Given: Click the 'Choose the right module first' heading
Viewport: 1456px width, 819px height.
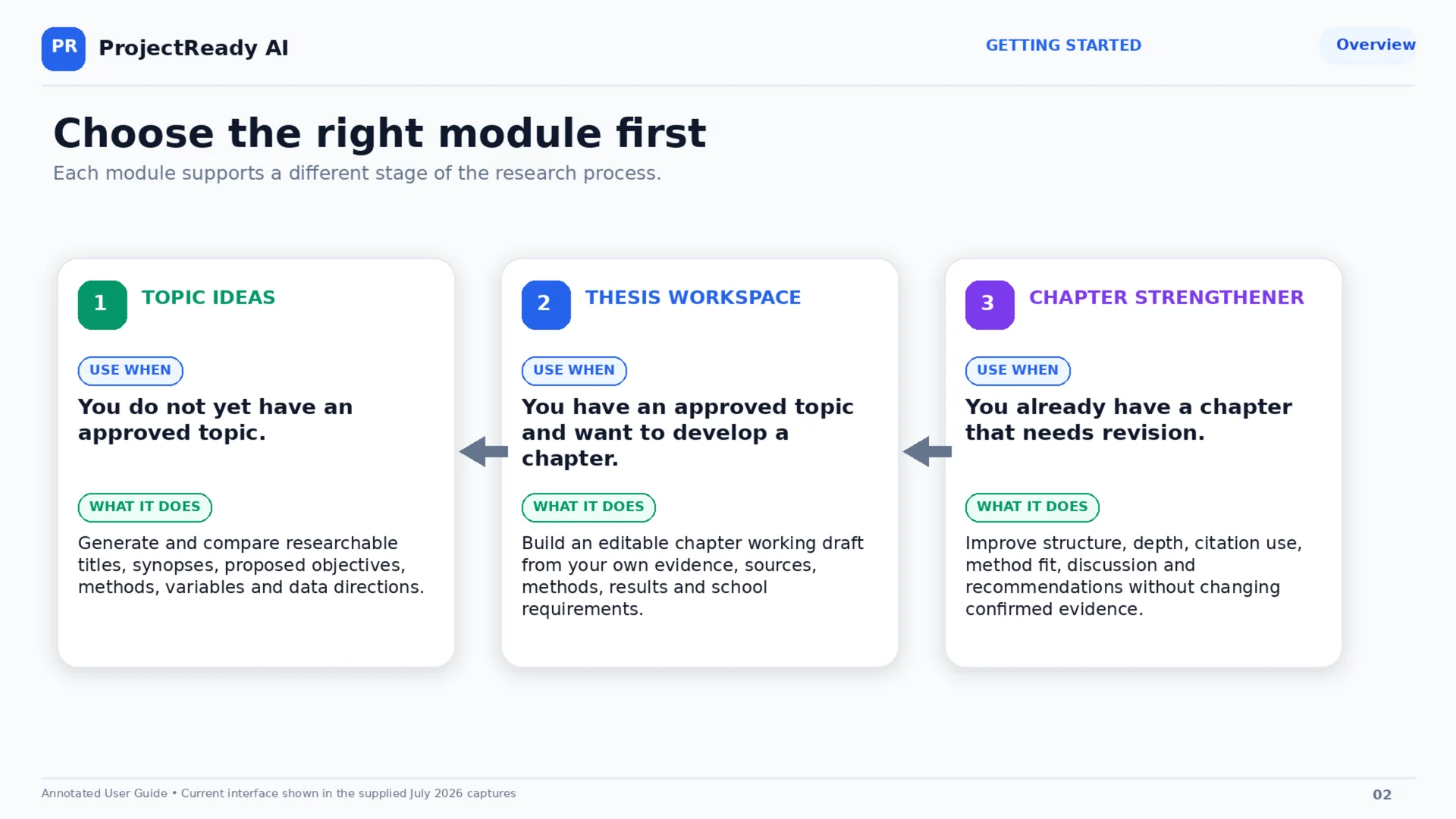Looking at the screenshot, I should [379, 133].
